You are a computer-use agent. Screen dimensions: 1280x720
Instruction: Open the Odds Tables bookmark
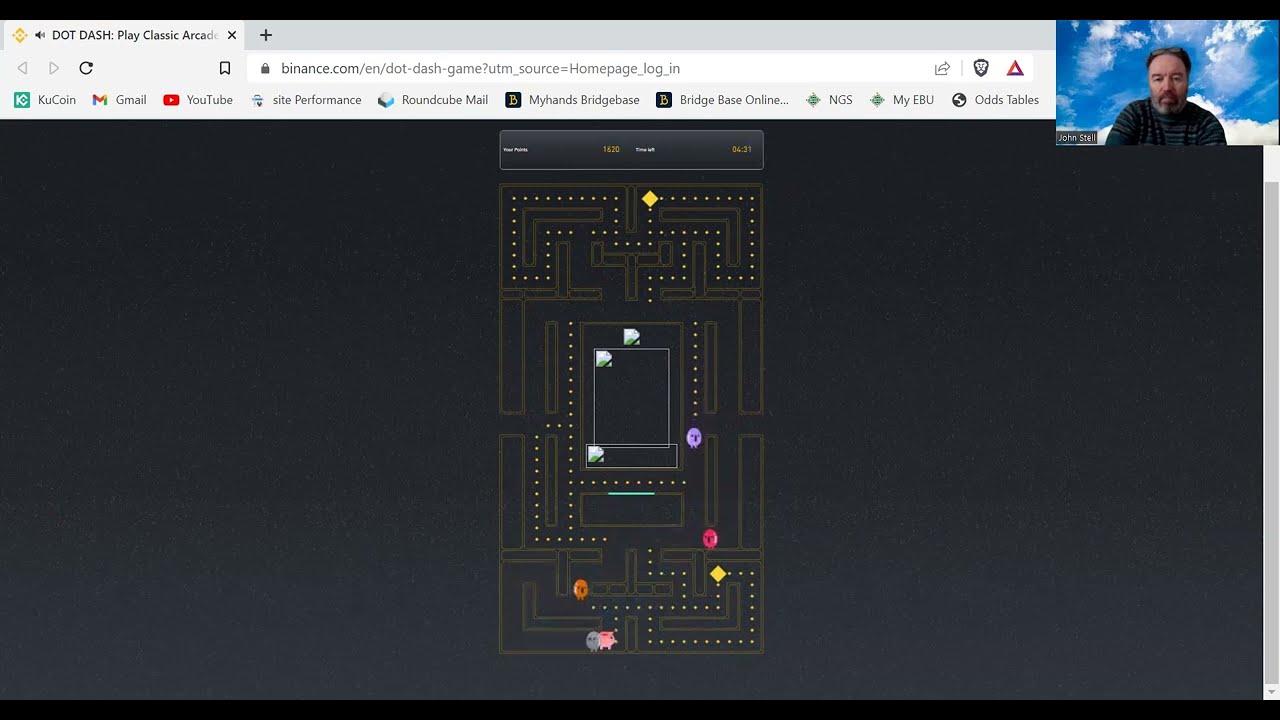[x=995, y=100]
